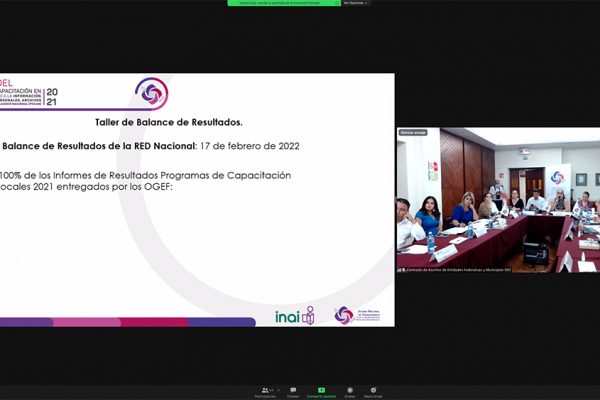The width and height of the screenshot is (600, 400).
Task: Click the inai logo on slide
Action: click(295, 316)
